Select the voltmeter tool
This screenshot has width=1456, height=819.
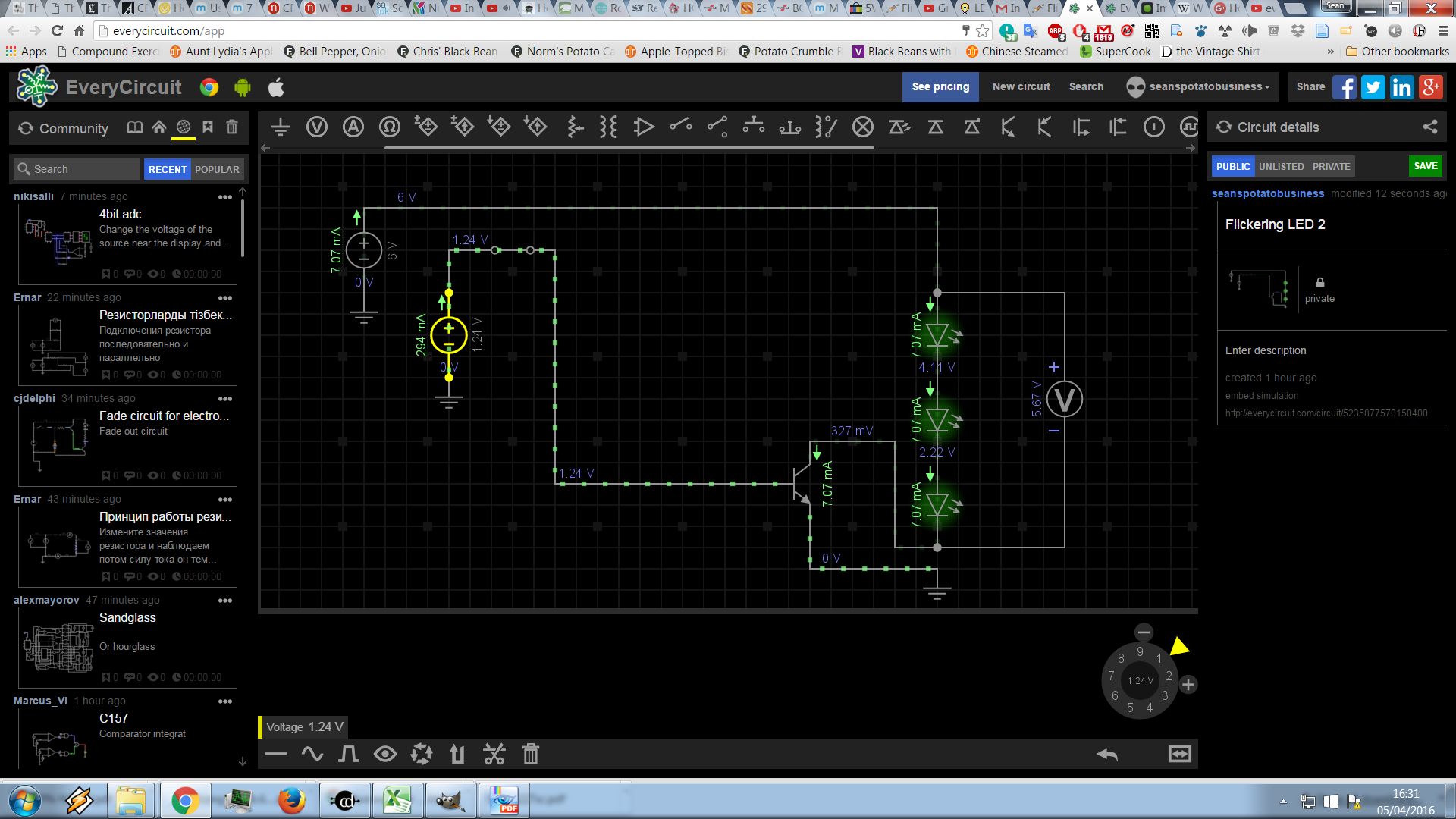(316, 127)
